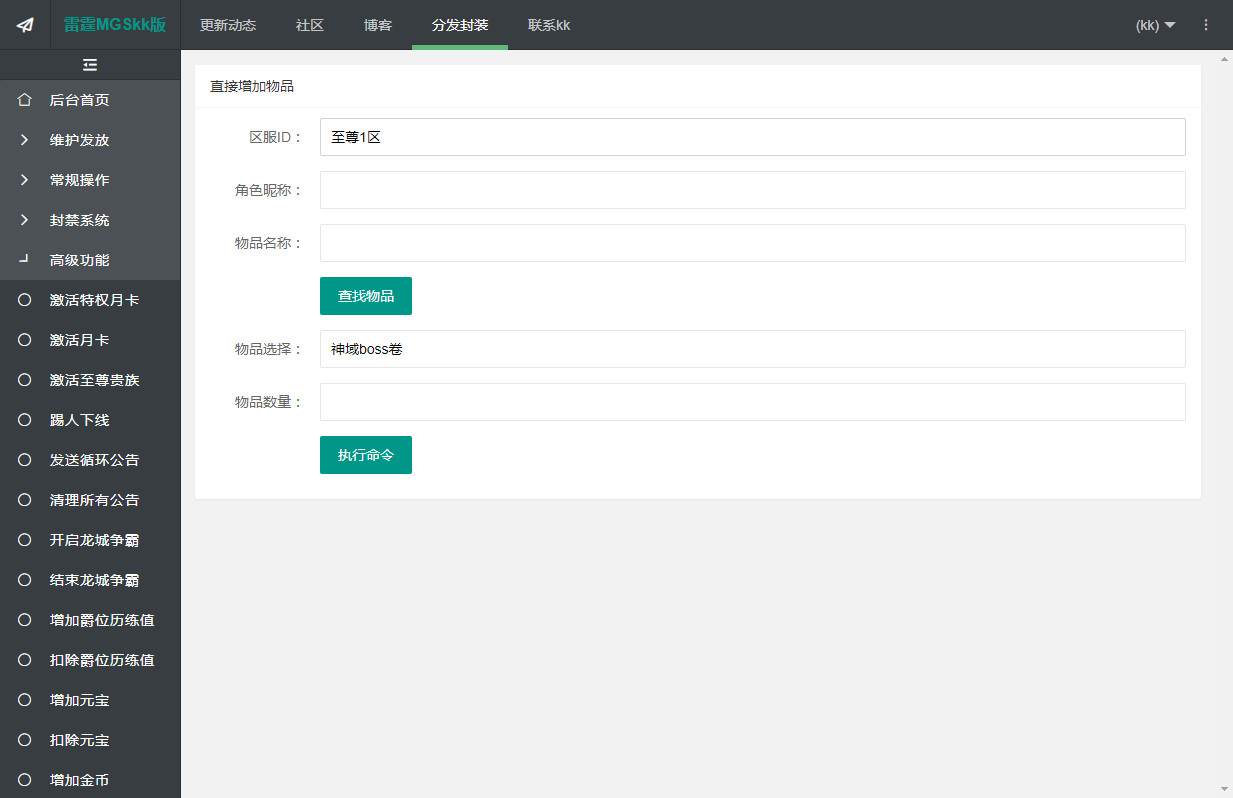
Task: Open the (kk) user dropdown
Action: 1155,25
